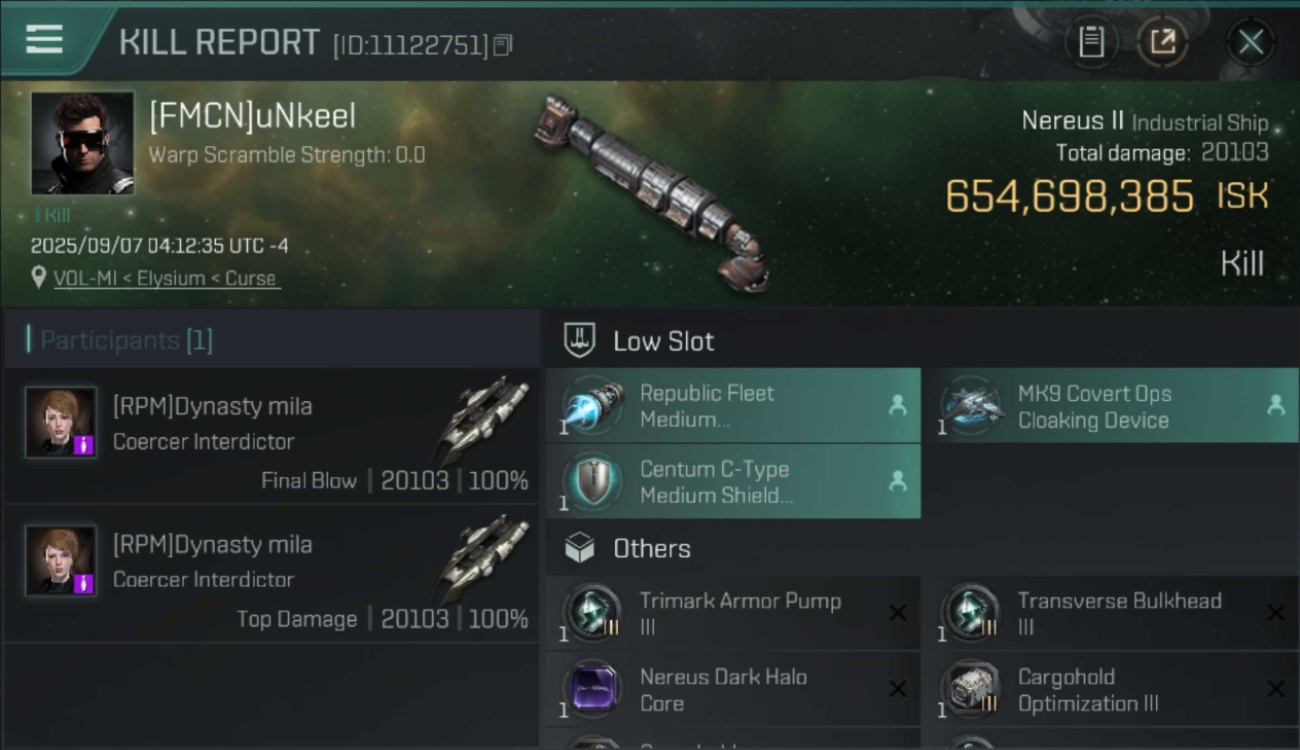The height and width of the screenshot is (750, 1300).
Task: Select the Centum C-Type Medium Shield item
Action: click(x=732, y=482)
